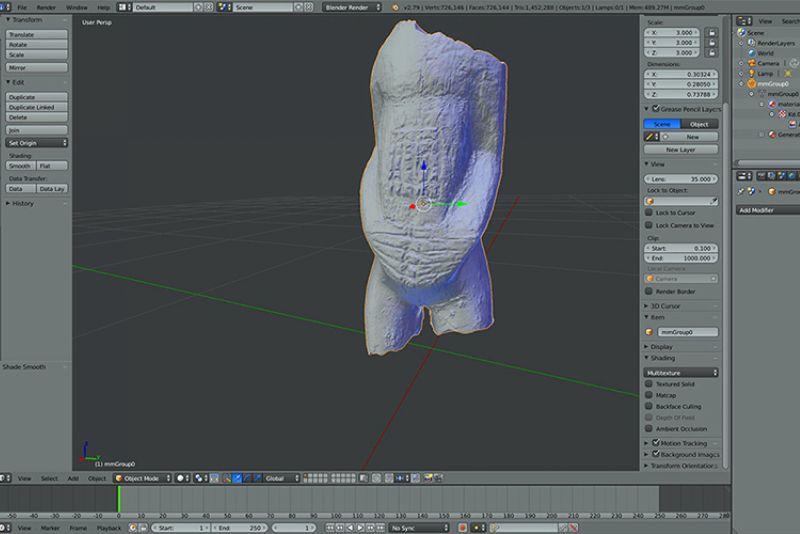Enable the Lock to Cursor checkbox
The height and width of the screenshot is (534, 800).
coord(649,213)
